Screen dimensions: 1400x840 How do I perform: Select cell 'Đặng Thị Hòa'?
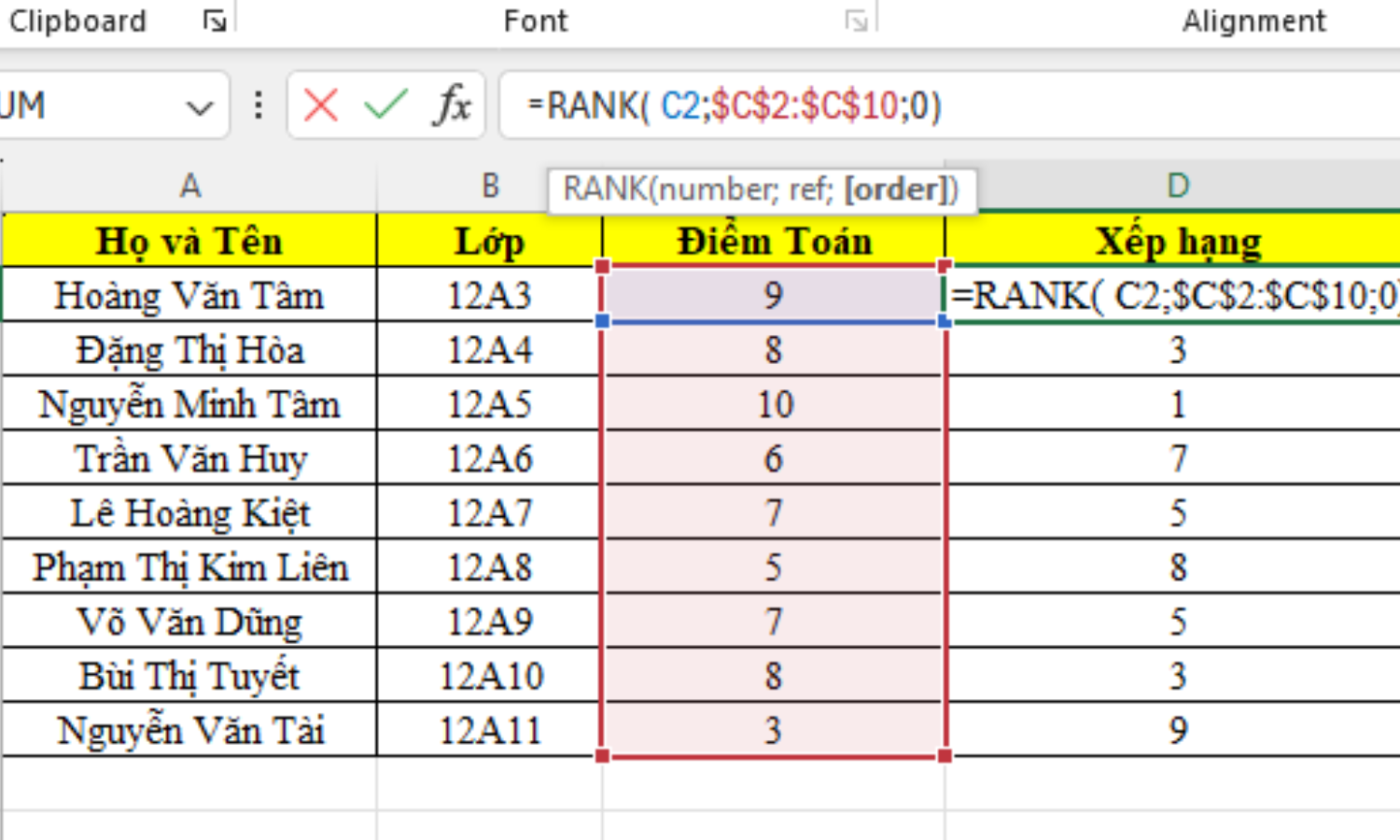pos(190,350)
